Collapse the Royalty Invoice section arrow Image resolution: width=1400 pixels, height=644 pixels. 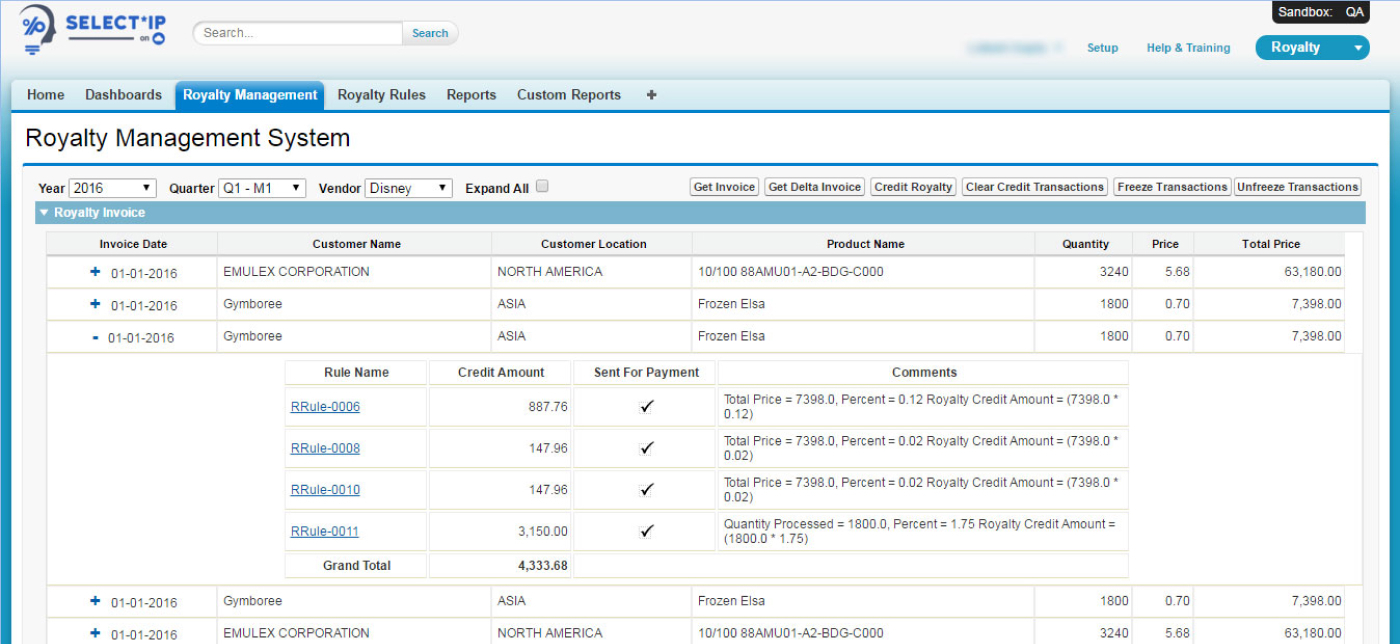[43, 213]
